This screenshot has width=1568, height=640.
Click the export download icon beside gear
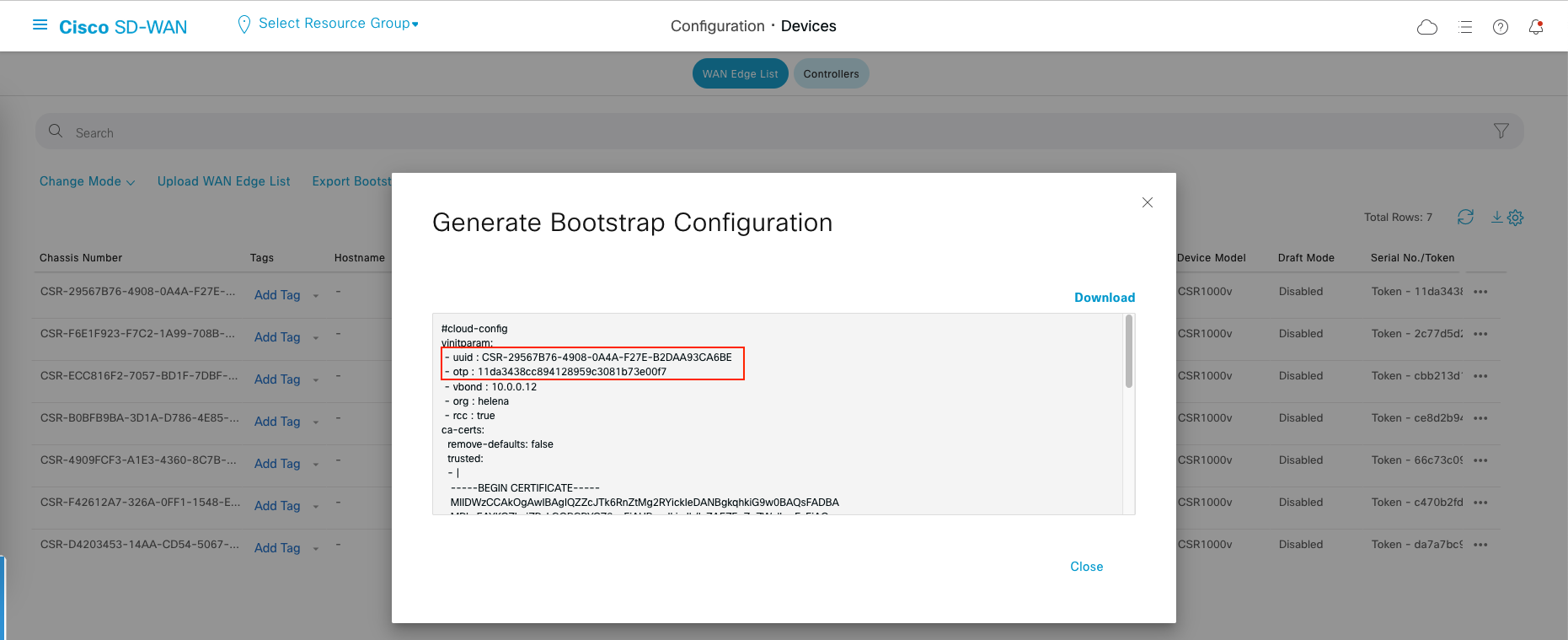pos(1496,218)
